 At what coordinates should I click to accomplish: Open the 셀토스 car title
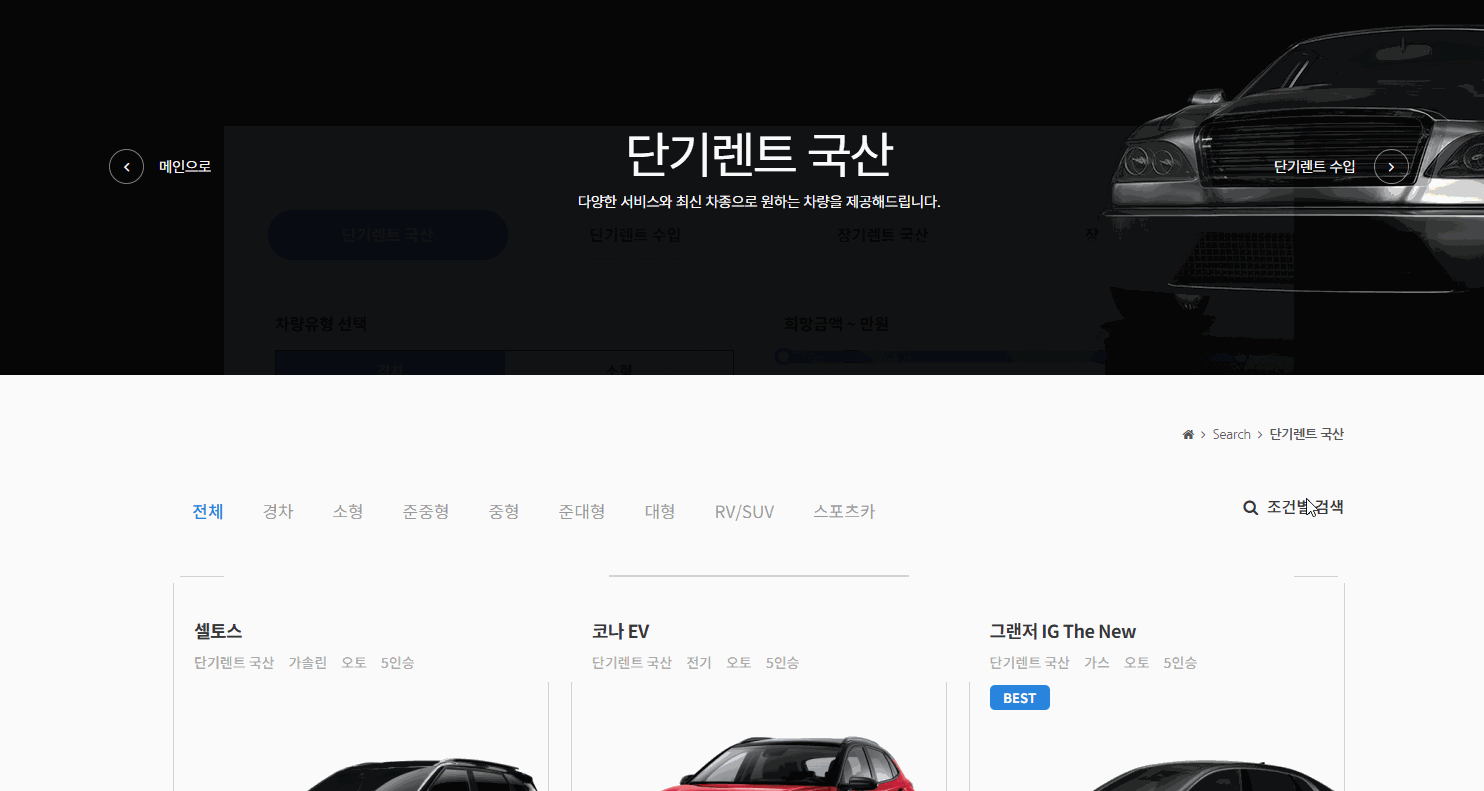click(218, 632)
